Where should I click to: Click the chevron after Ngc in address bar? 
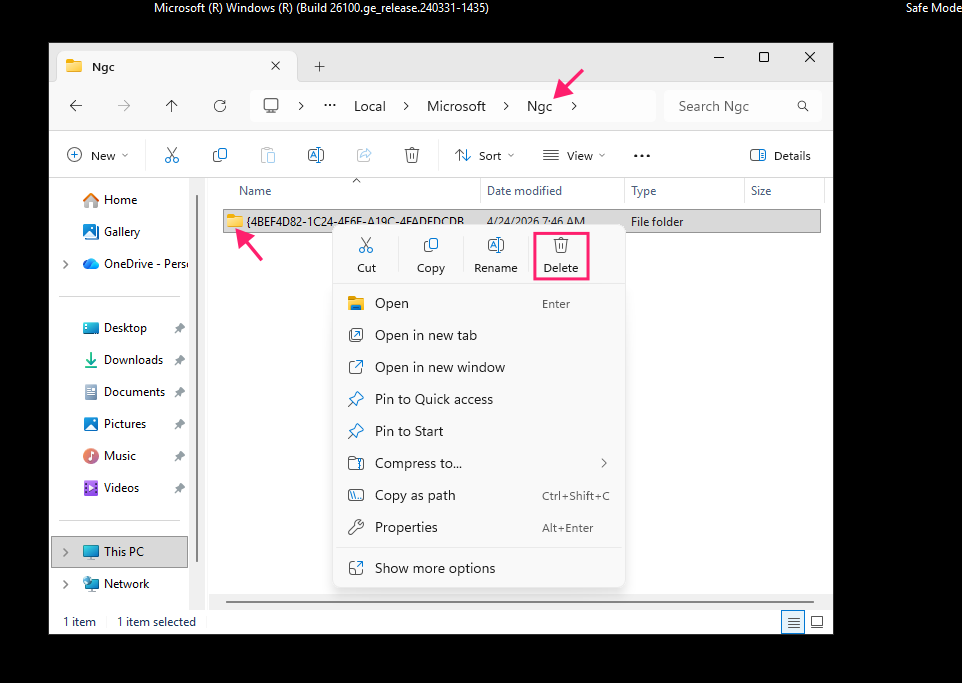click(574, 106)
